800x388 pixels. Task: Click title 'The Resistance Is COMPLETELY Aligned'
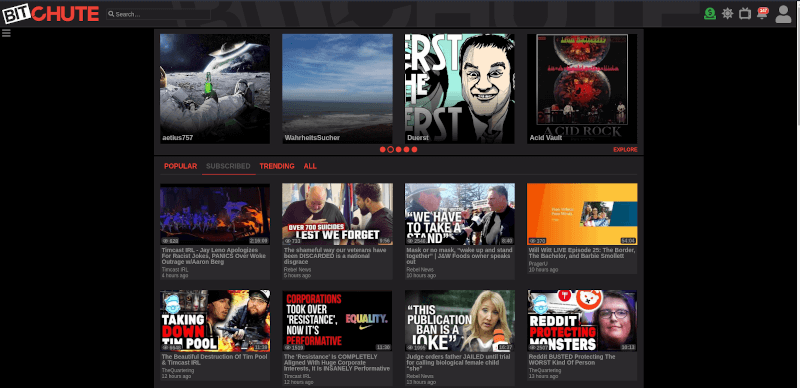[337, 362]
